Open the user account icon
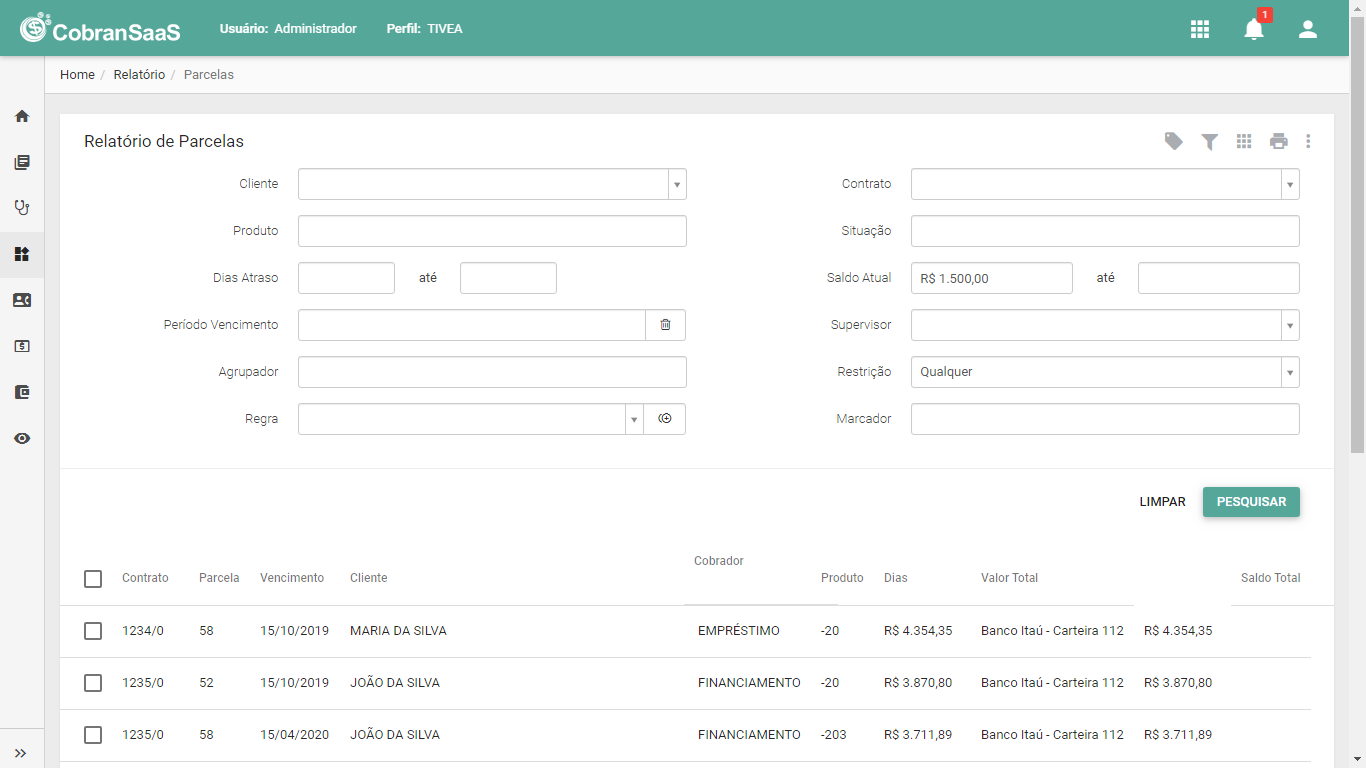The height and width of the screenshot is (768, 1366). point(1308,29)
